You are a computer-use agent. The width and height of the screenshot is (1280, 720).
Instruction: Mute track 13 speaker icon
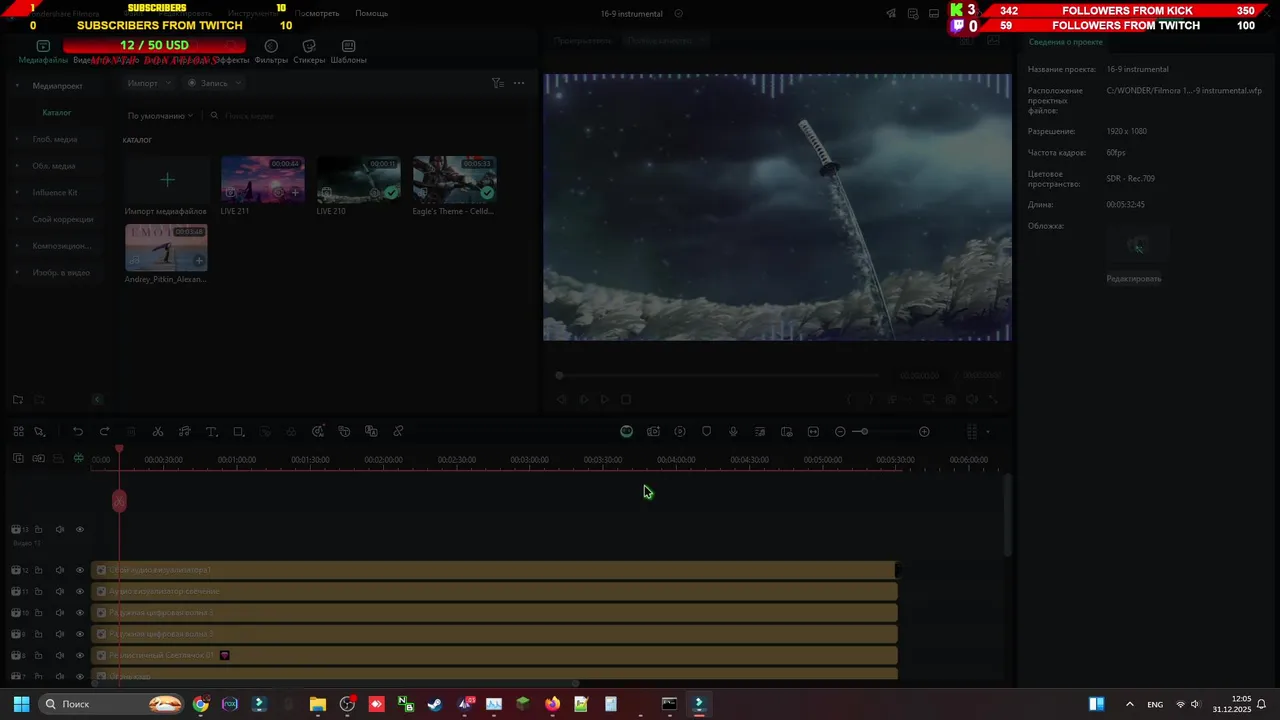click(x=59, y=529)
